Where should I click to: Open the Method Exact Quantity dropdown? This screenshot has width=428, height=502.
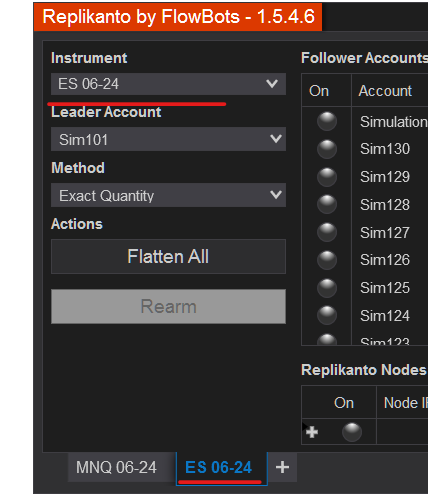click(x=168, y=195)
